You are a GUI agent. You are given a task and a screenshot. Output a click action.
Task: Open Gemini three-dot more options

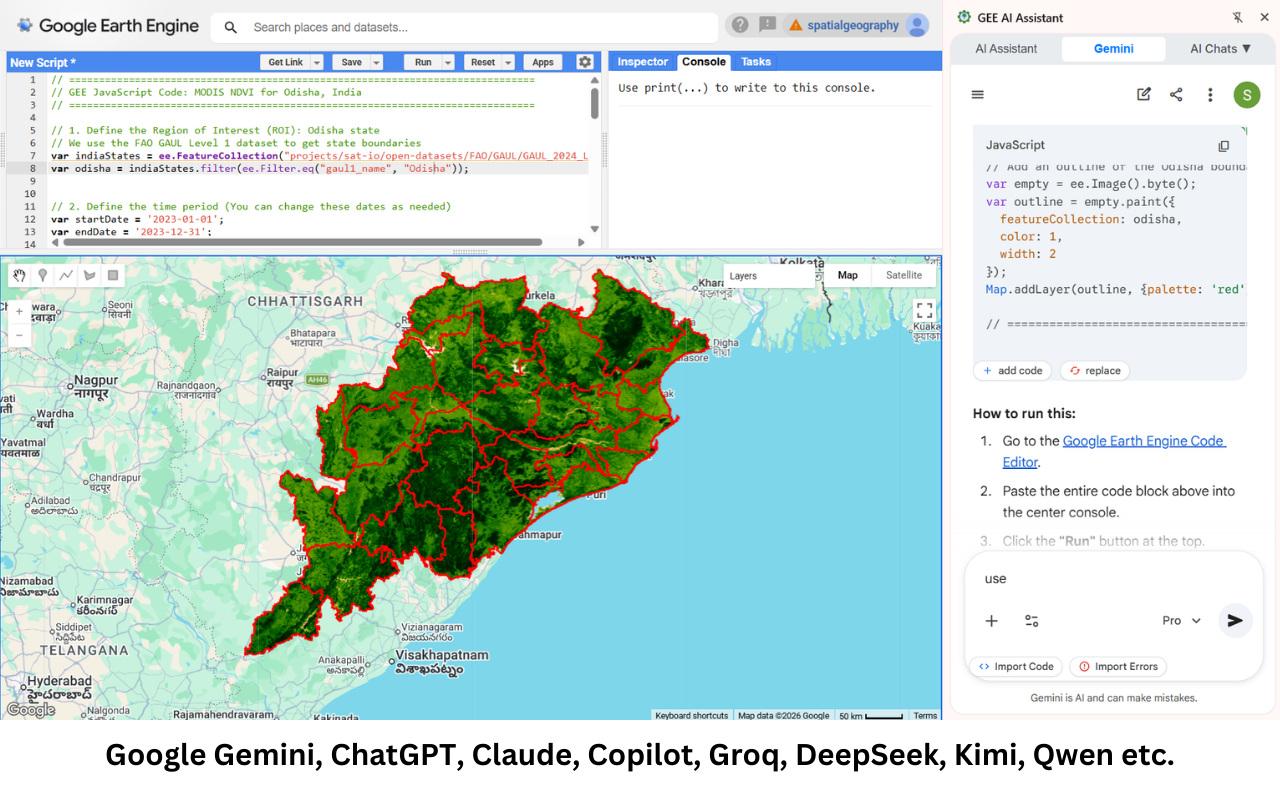[x=1210, y=95]
